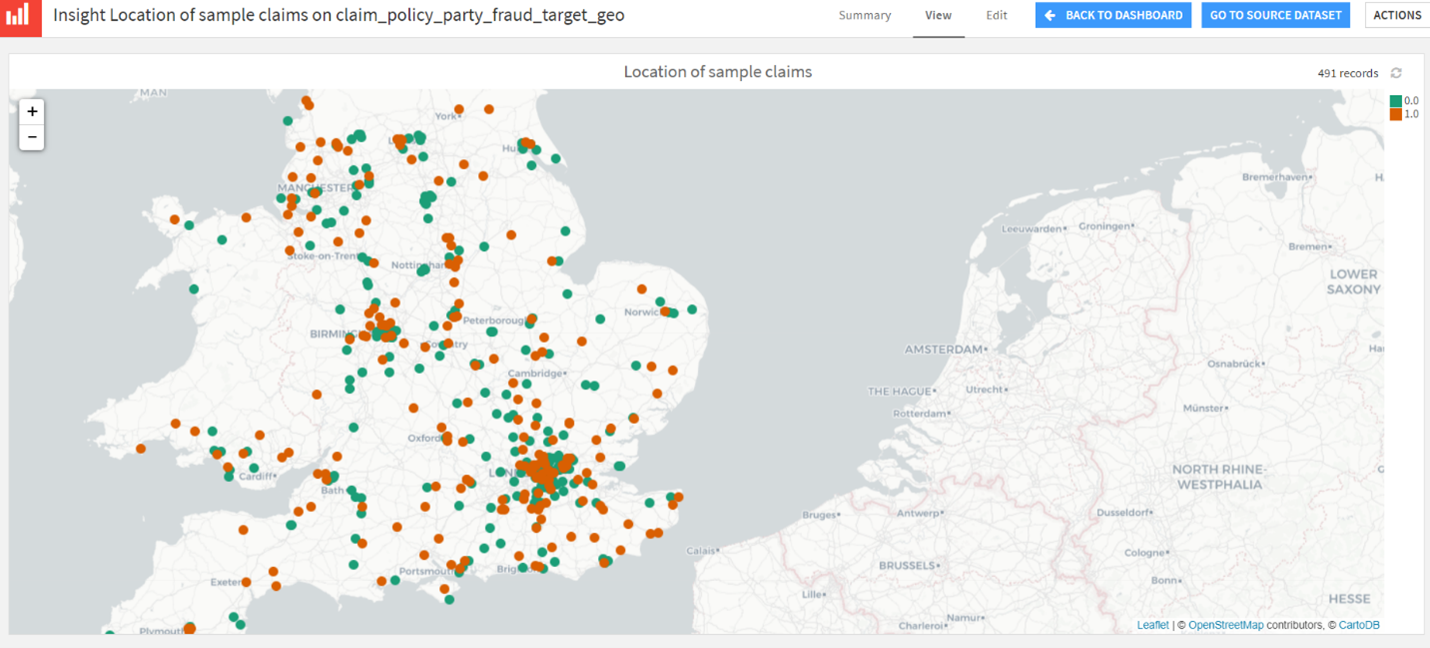Click the back arrow in Back to Dashboard
Screen dimensions: 1430x648
(x=1050, y=15)
